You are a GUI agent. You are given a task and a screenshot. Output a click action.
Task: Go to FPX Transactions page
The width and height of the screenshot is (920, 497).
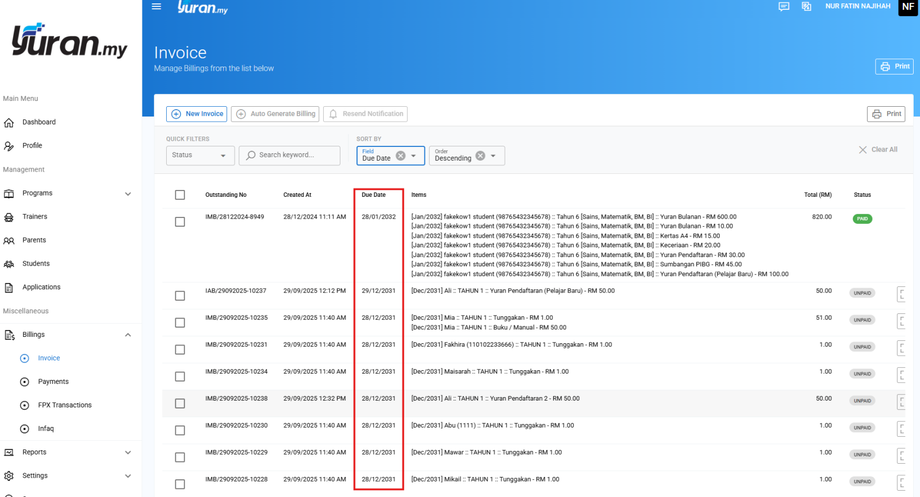(64, 405)
